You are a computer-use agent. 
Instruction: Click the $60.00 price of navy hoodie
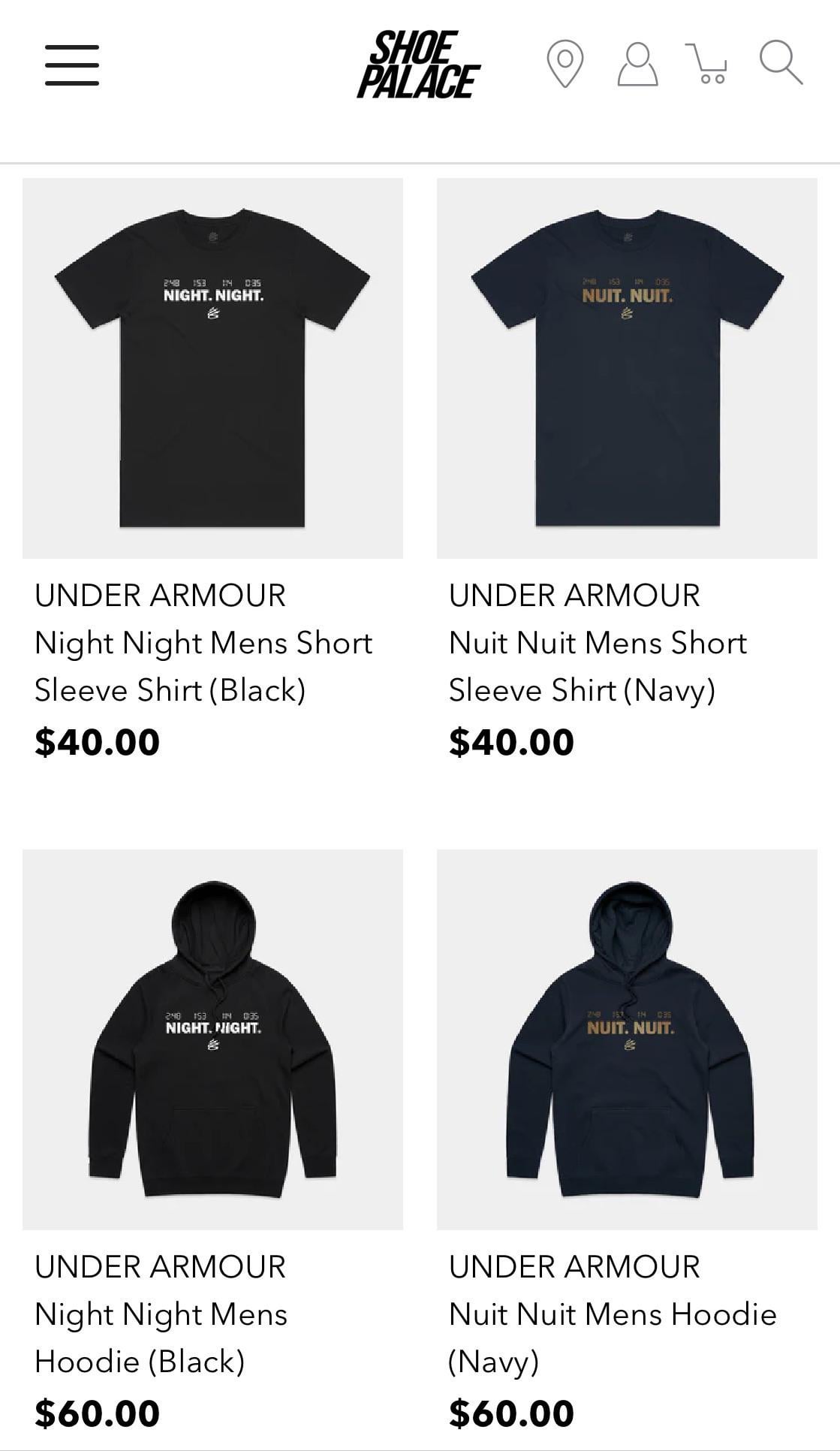pyautogui.click(x=512, y=1413)
